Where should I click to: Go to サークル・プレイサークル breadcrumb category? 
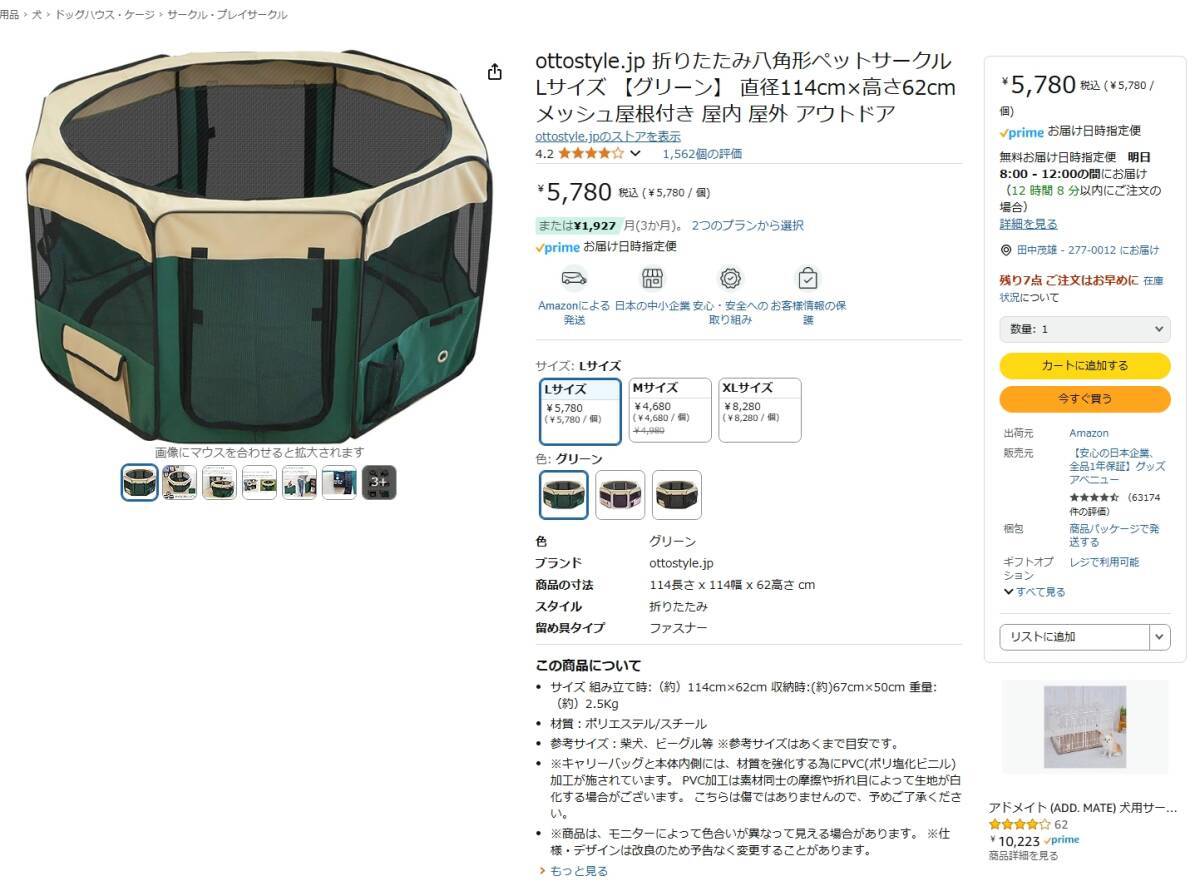click(227, 15)
